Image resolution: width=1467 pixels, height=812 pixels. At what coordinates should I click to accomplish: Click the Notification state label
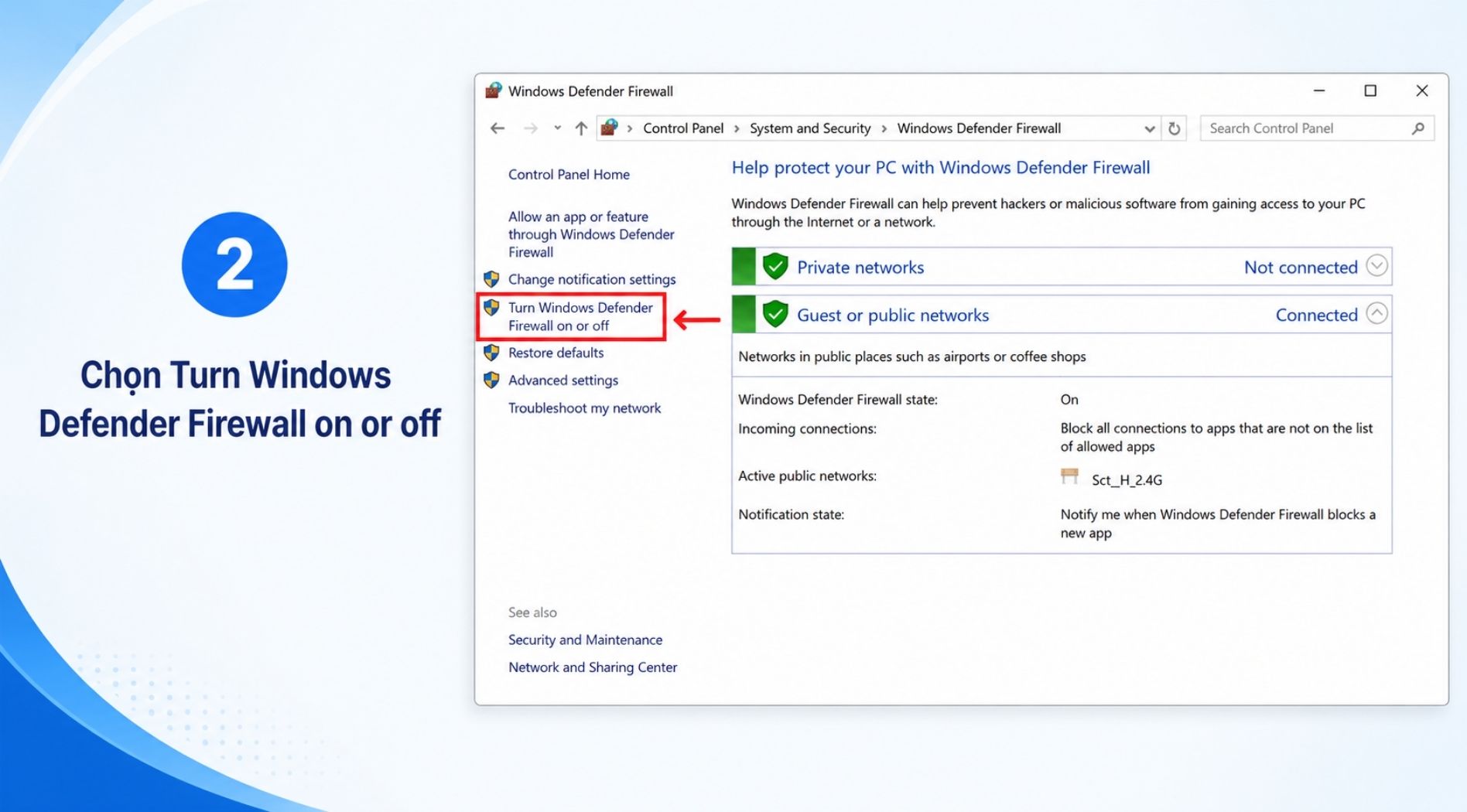click(x=791, y=515)
